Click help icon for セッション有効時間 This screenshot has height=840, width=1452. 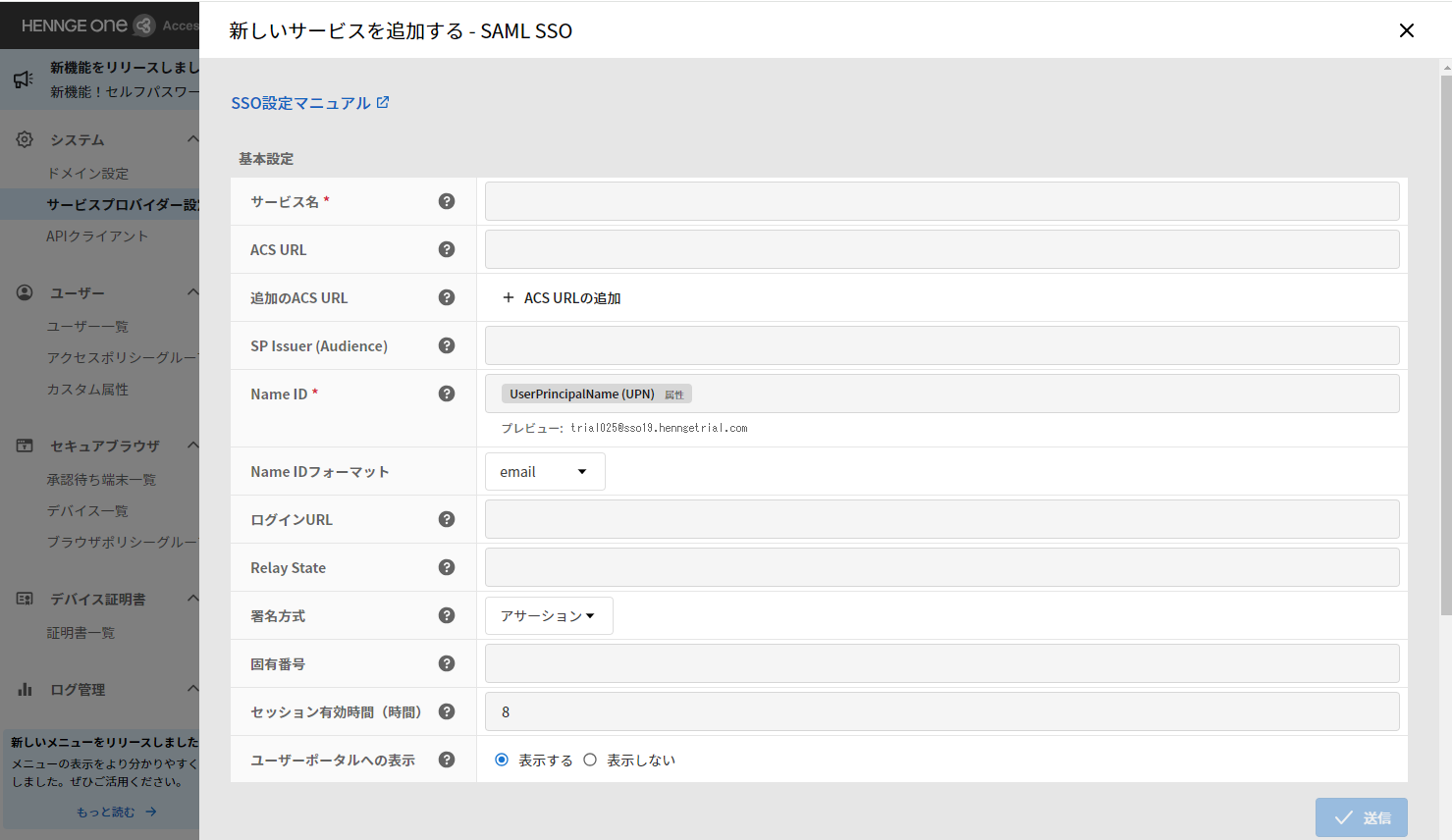coord(447,711)
